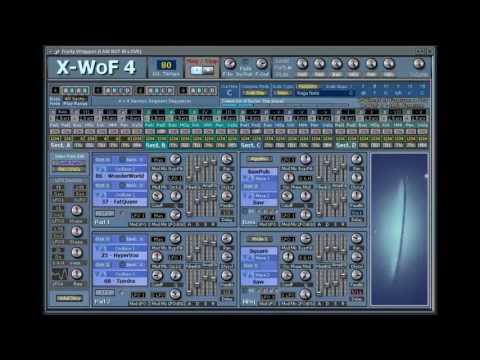Screen dimensions: 480x360
Task: Adjust the rightmost knob of the top six-knob row
Action: coord(389,63)
